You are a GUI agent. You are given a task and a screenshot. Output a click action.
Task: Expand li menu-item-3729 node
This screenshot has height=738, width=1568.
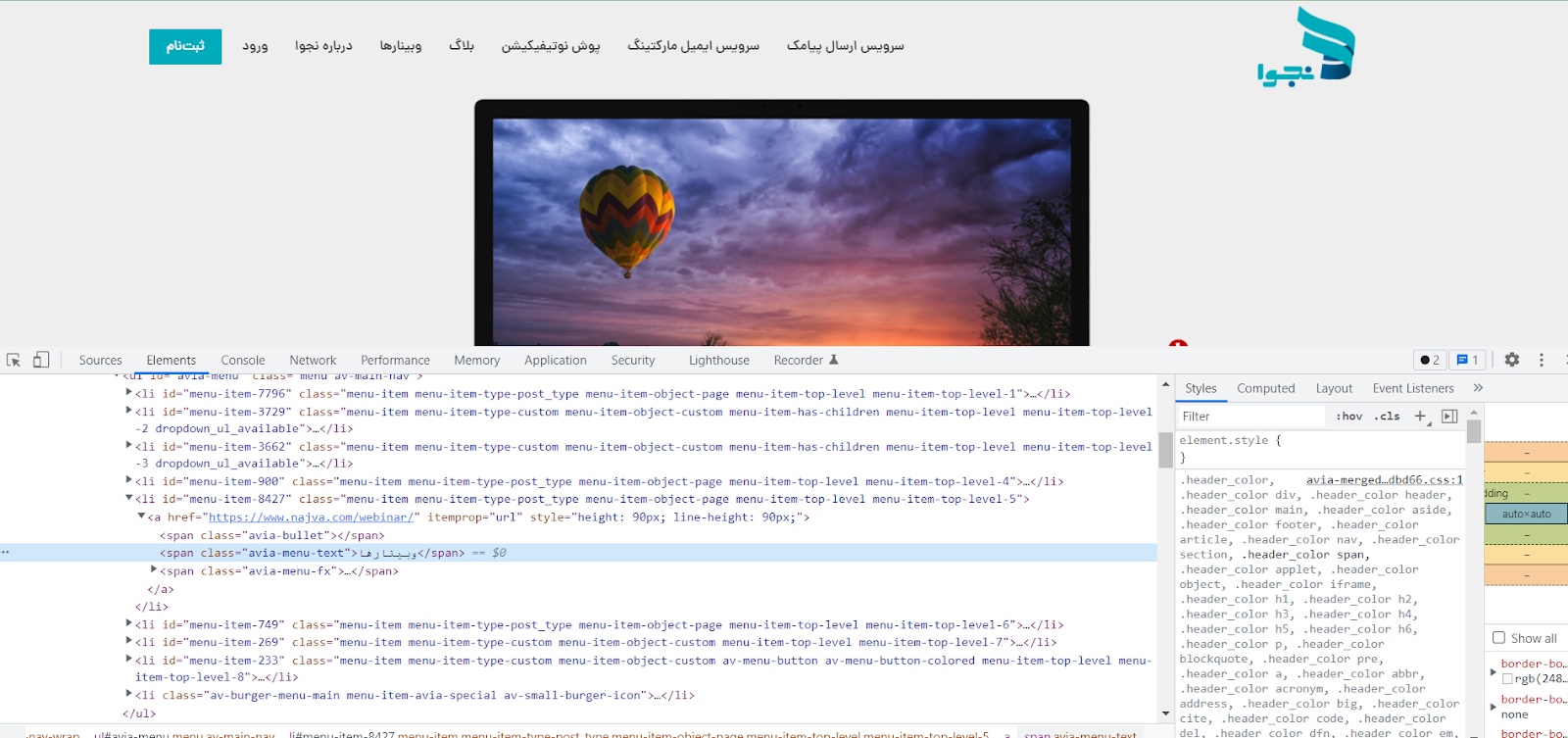(x=128, y=411)
